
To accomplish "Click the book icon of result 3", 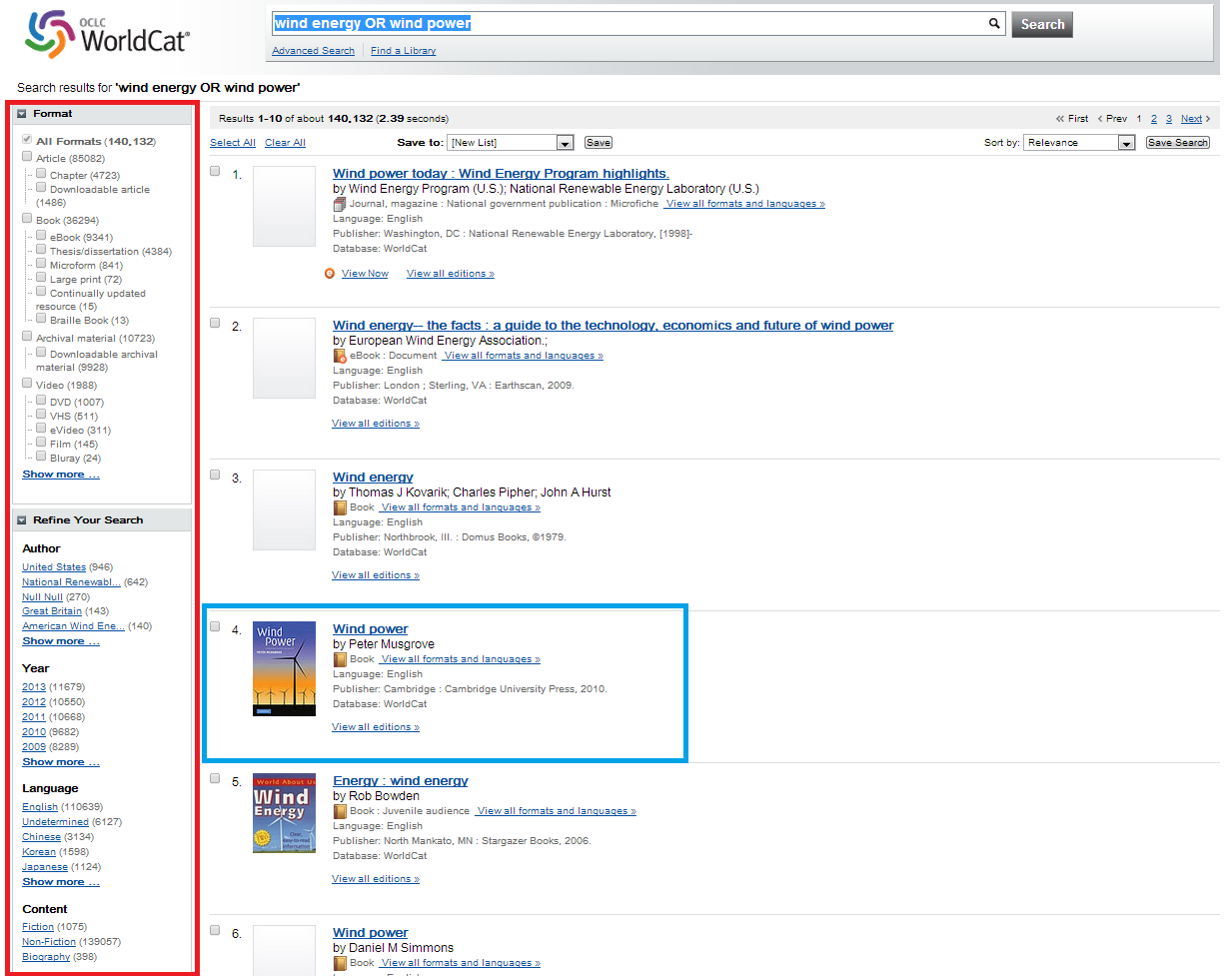I will pos(340,507).
